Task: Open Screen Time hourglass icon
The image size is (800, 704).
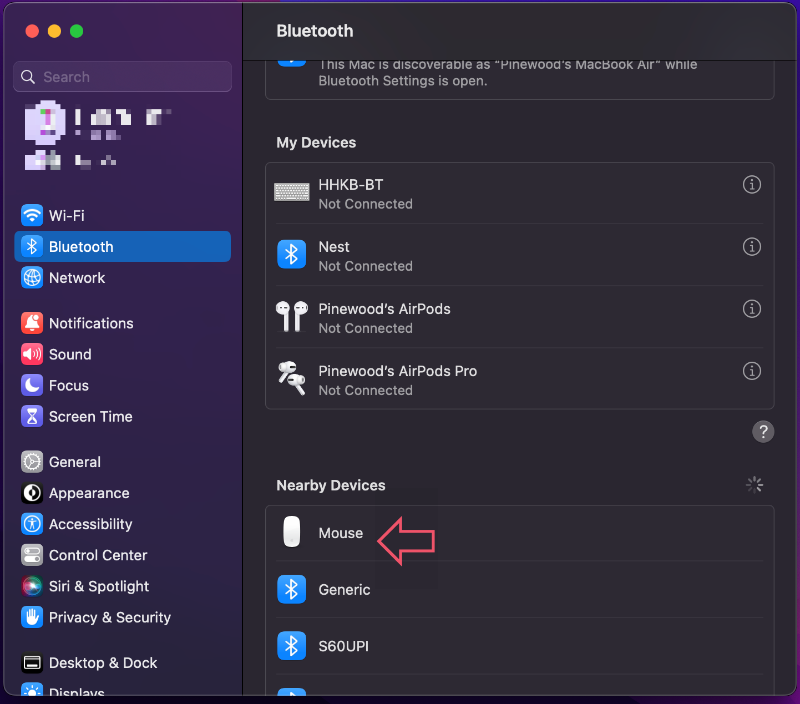Action: click(x=32, y=416)
